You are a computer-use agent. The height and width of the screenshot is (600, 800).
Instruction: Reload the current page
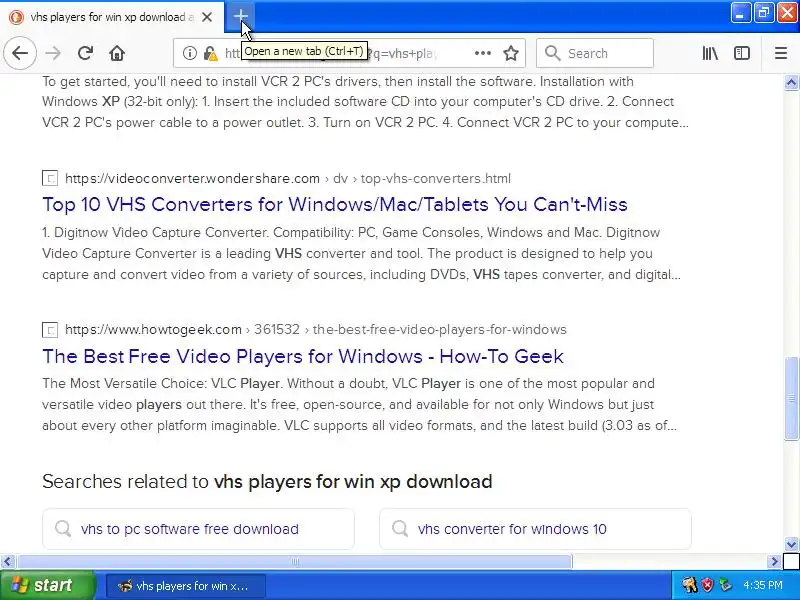[85, 53]
